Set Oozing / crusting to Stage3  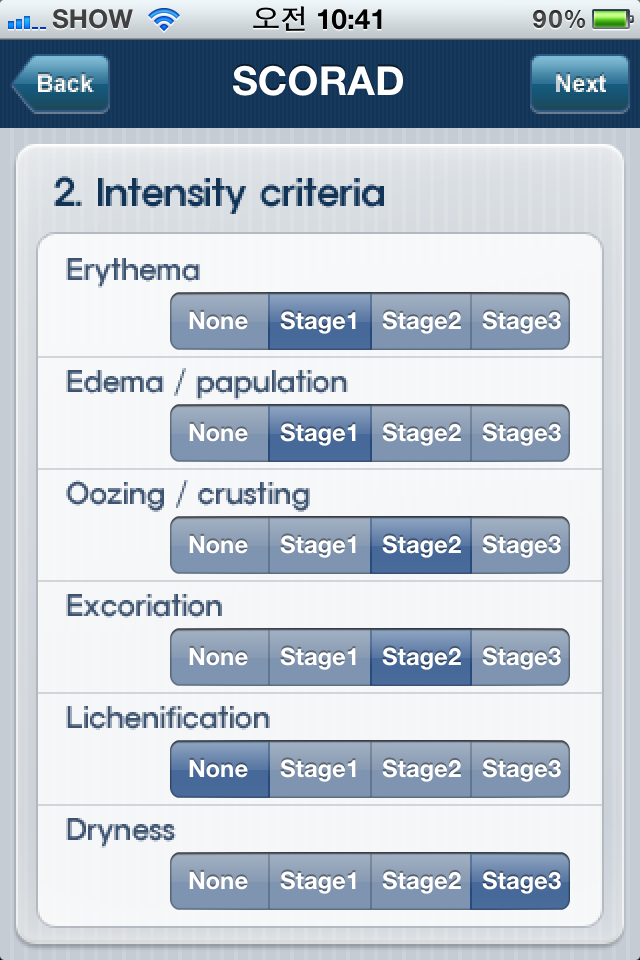[520, 545]
